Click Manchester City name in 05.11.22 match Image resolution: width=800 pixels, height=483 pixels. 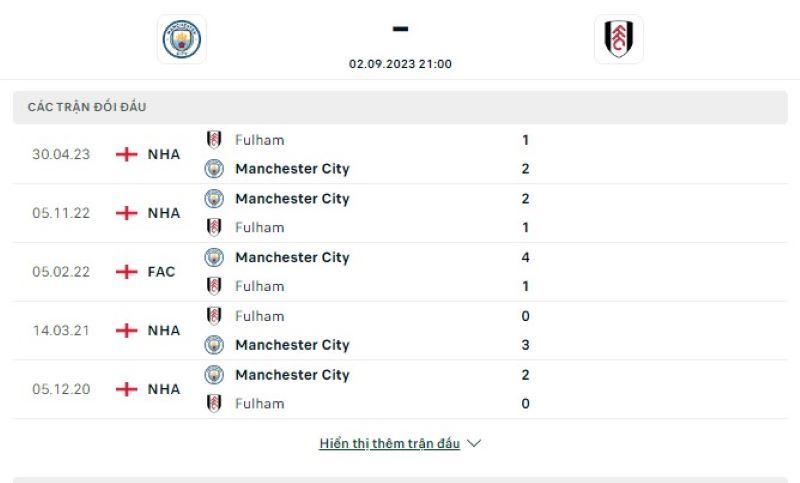292,199
